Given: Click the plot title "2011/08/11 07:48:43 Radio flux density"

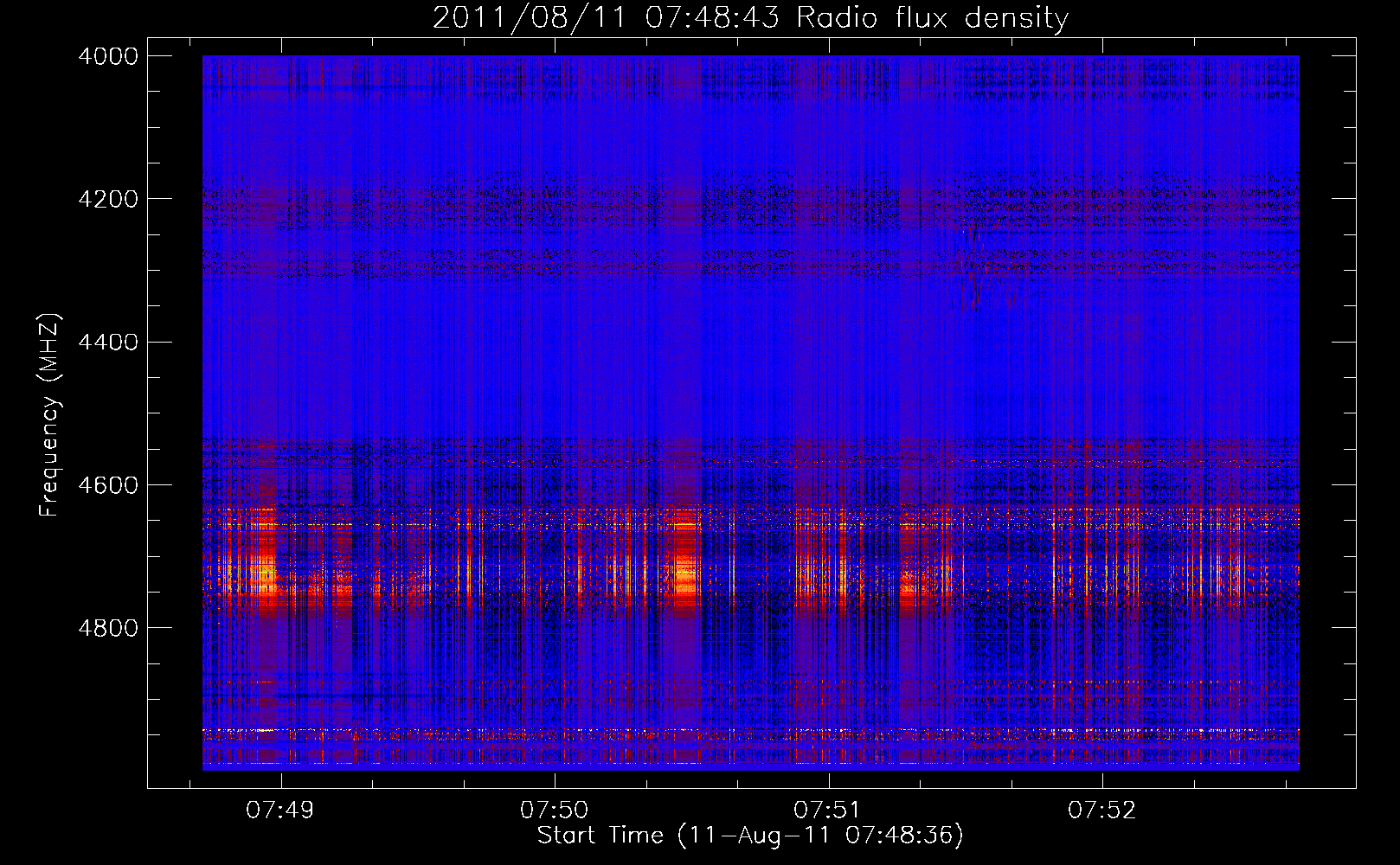Looking at the screenshot, I should pos(750,17).
